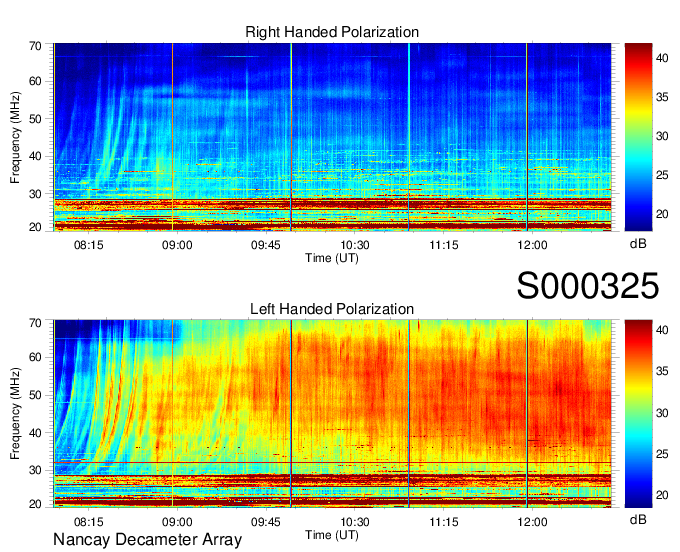The image size is (680, 552).
Task: Click the 70 MHz tick on the upper plot
Action: [35, 46]
